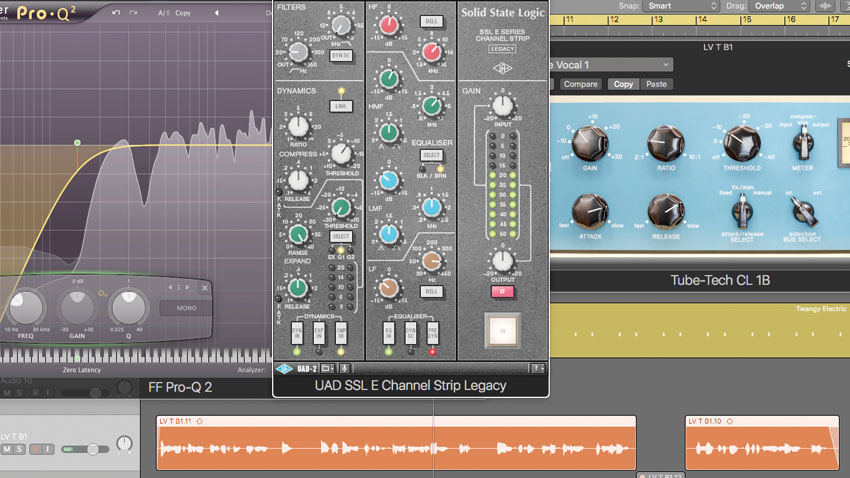850x478 pixels.
Task: Click the green HMF gain knob
Action: pyautogui.click(x=389, y=79)
